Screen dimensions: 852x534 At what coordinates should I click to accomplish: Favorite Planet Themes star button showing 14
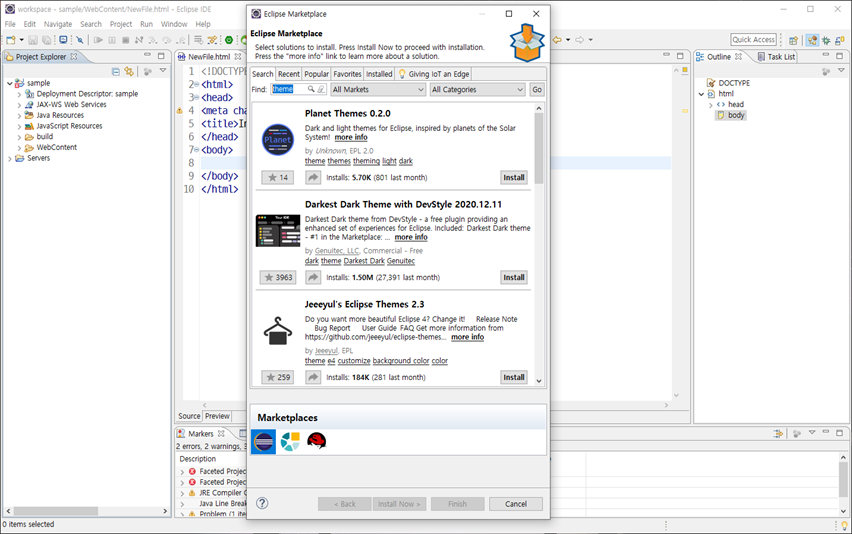coord(278,178)
